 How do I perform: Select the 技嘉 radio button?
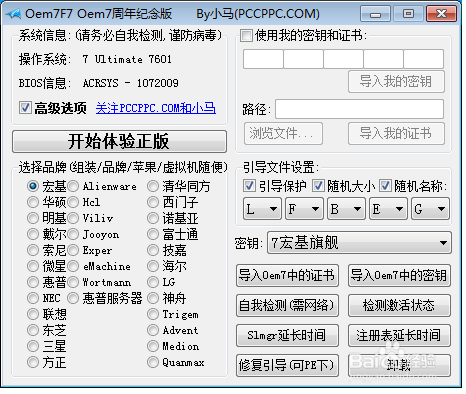pyautogui.click(x=153, y=250)
